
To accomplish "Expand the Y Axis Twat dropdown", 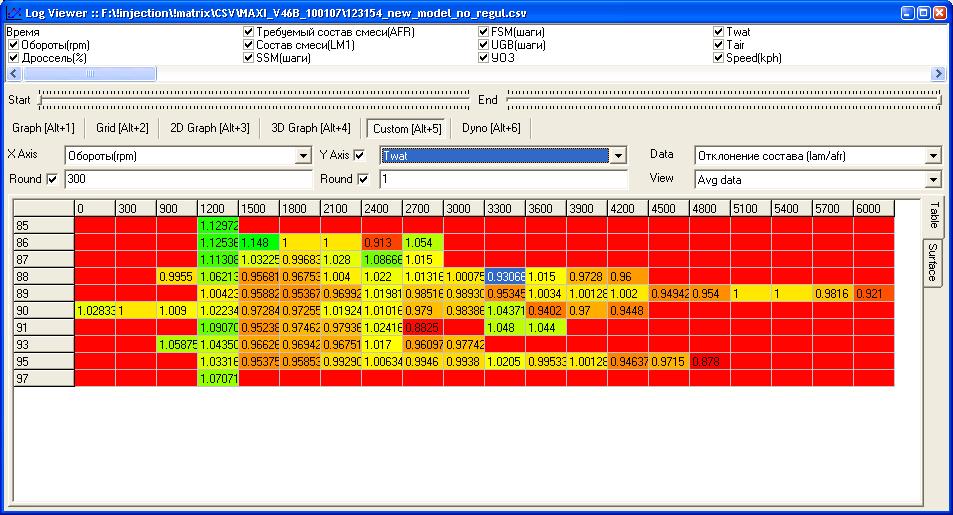I will (618, 156).
